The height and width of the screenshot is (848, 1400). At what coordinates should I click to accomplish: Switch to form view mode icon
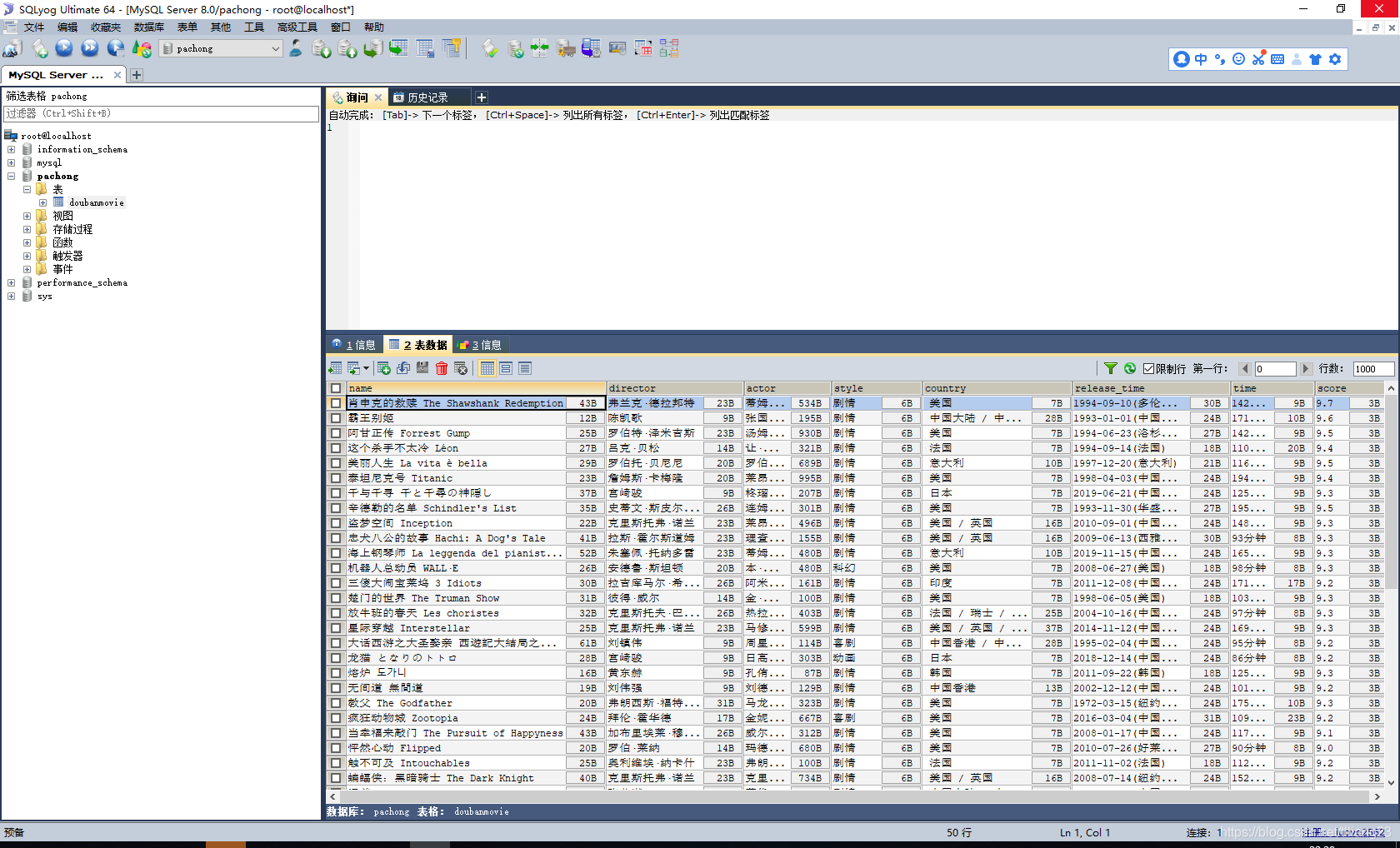tap(506, 368)
